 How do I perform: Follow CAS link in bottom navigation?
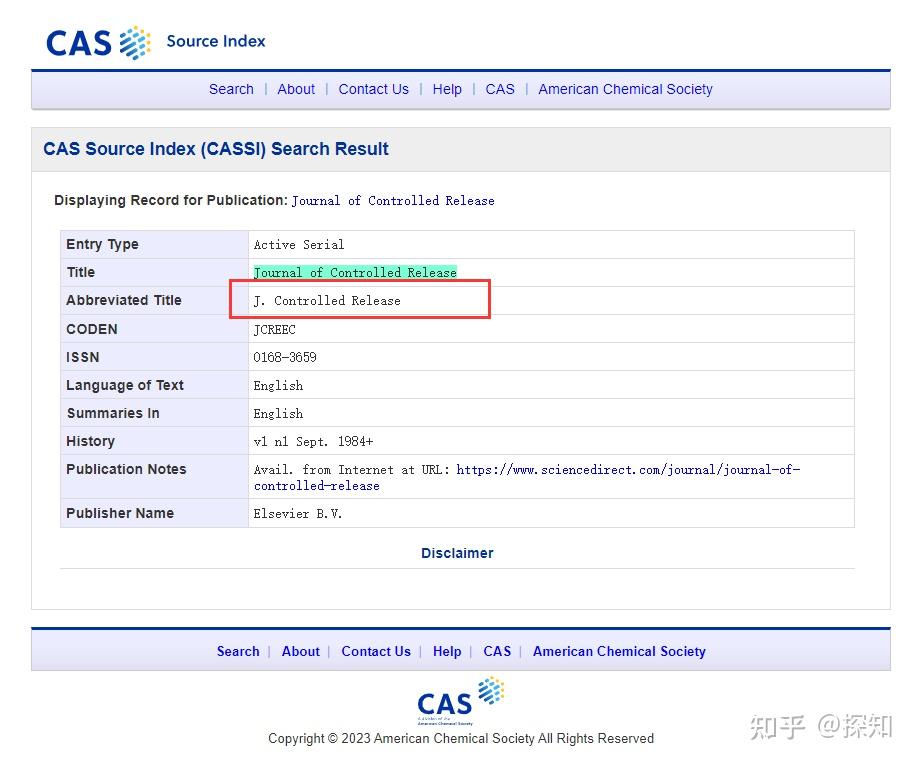pyautogui.click(x=497, y=651)
